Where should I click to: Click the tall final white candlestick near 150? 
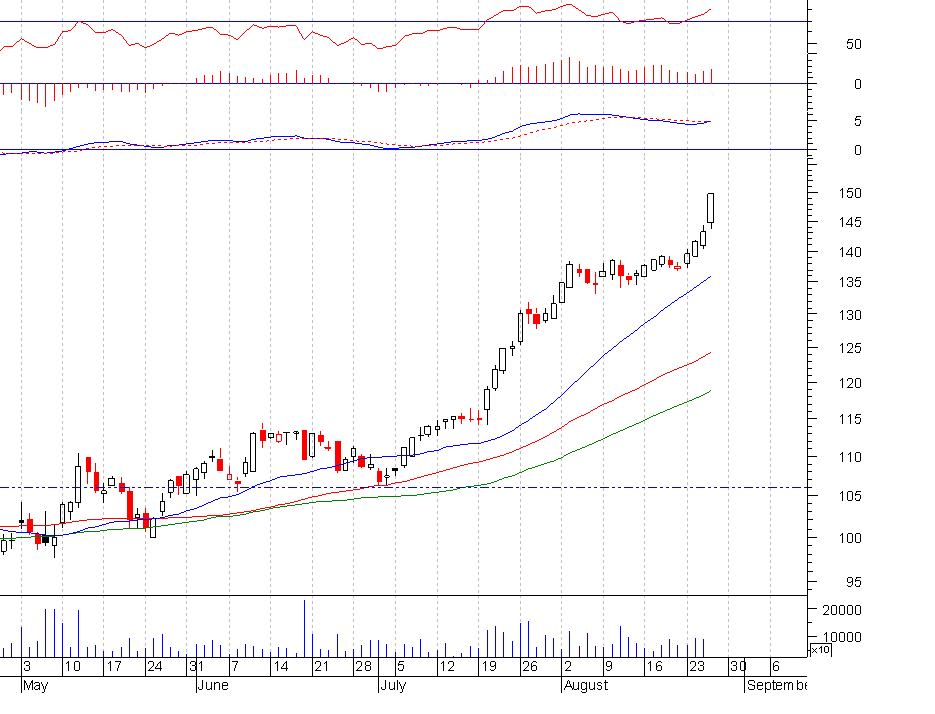pos(711,208)
